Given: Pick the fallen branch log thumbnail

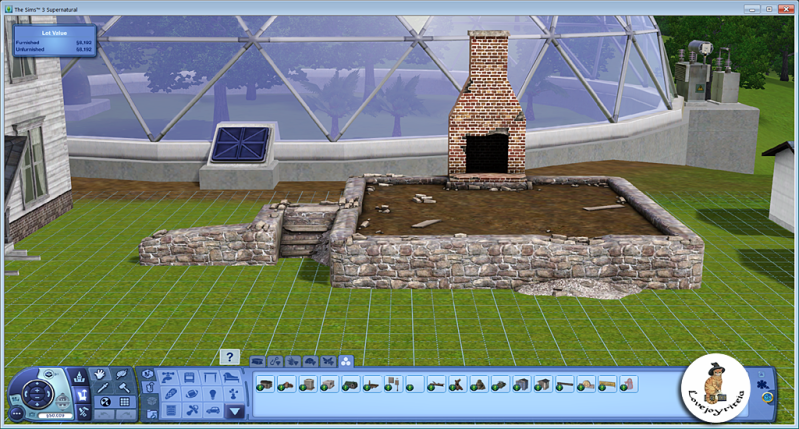Looking at the screenshot, I should tap(436, 385).
